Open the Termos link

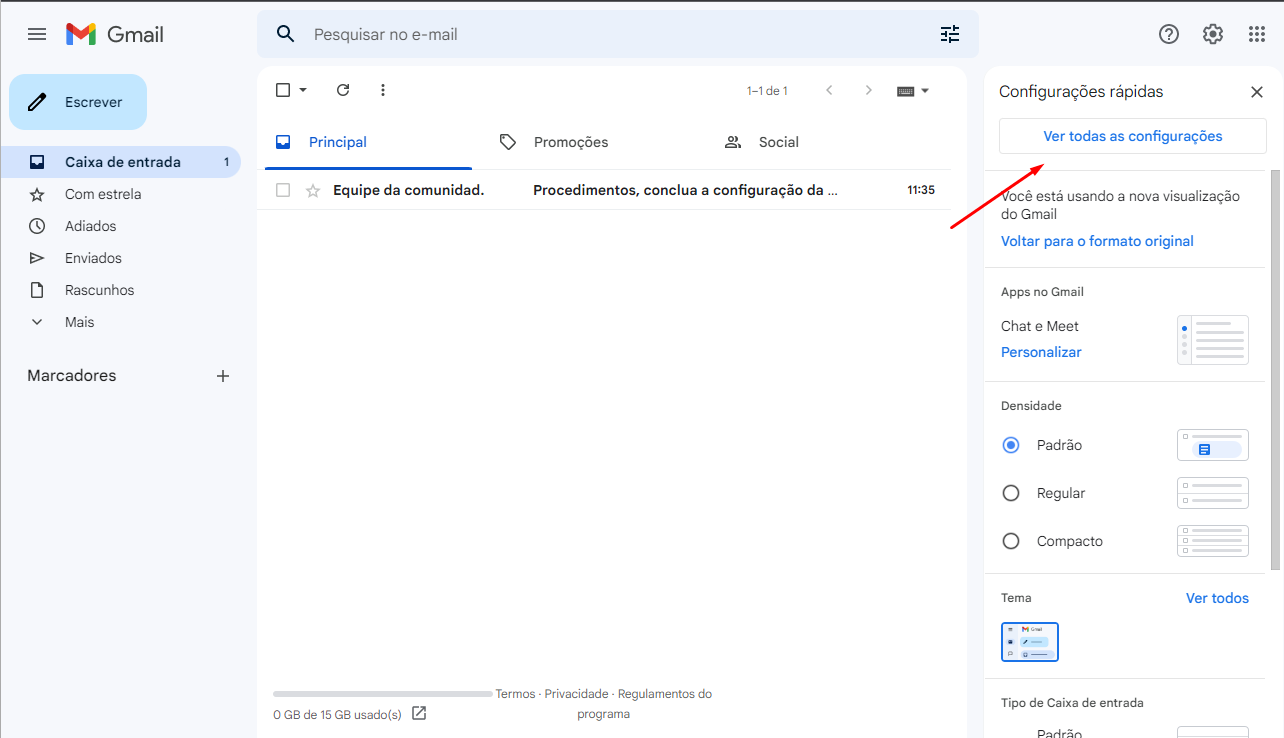(x=515, y=694)
